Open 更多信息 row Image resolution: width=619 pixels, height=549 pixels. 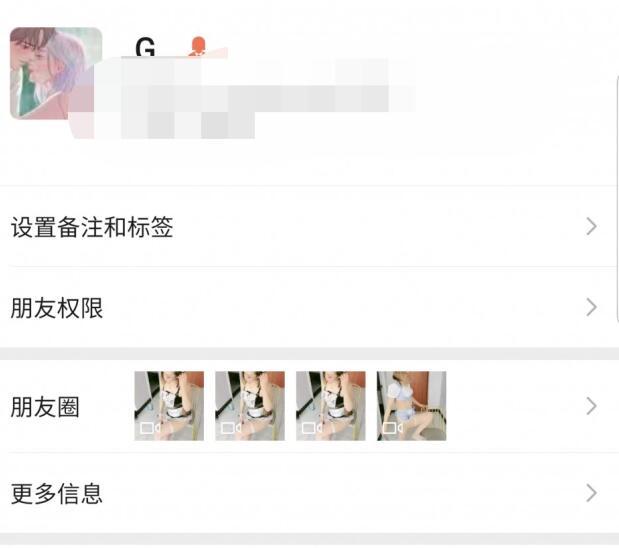click(x=310, y=493)
